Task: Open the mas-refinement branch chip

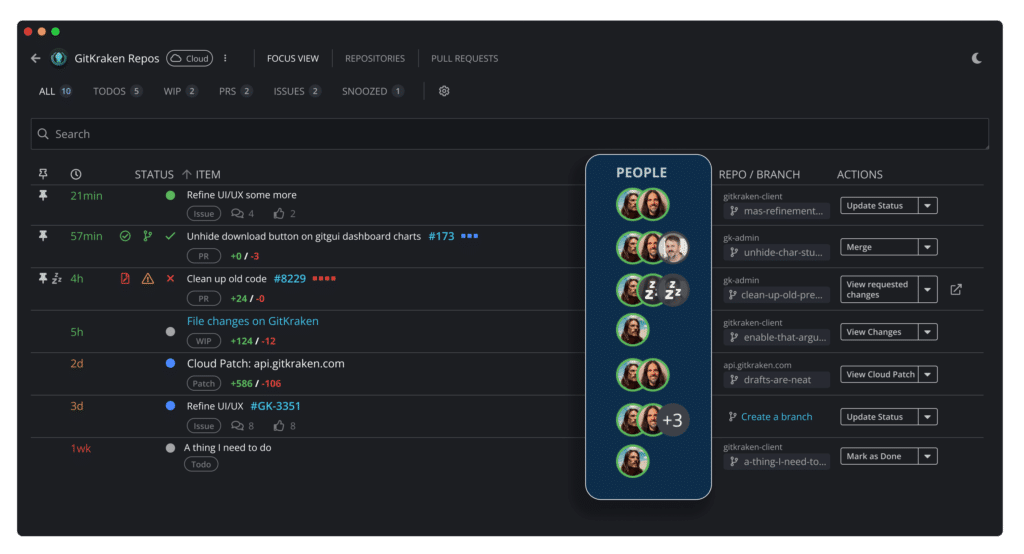Action: 776,211
